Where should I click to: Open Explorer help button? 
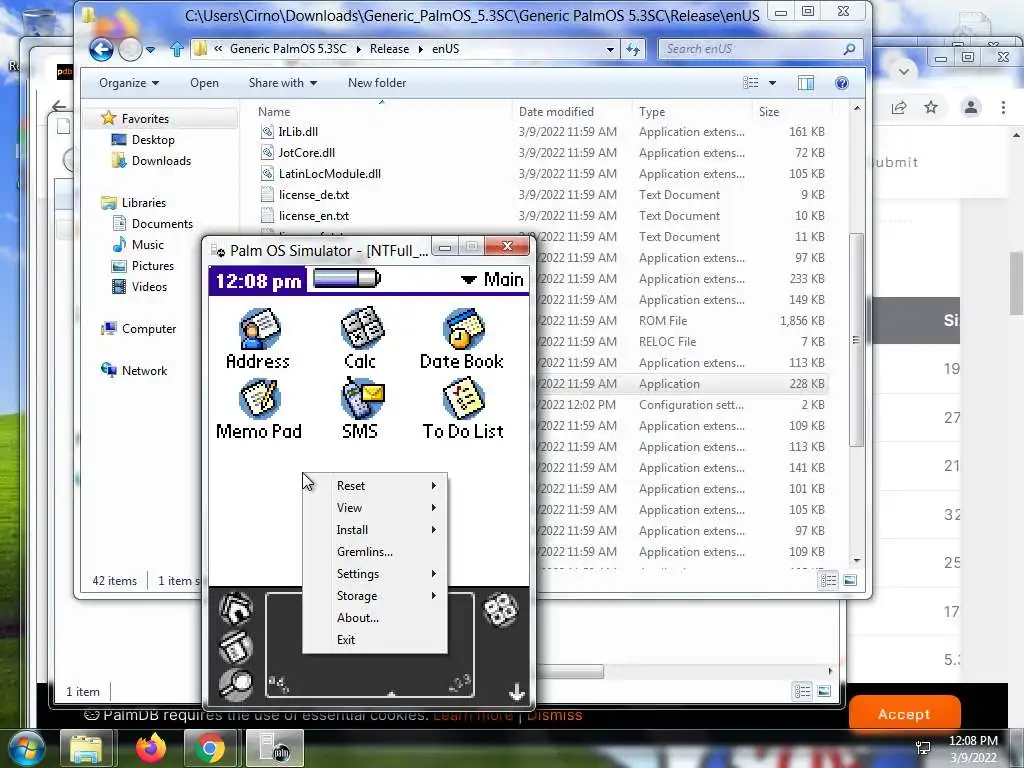842,83
